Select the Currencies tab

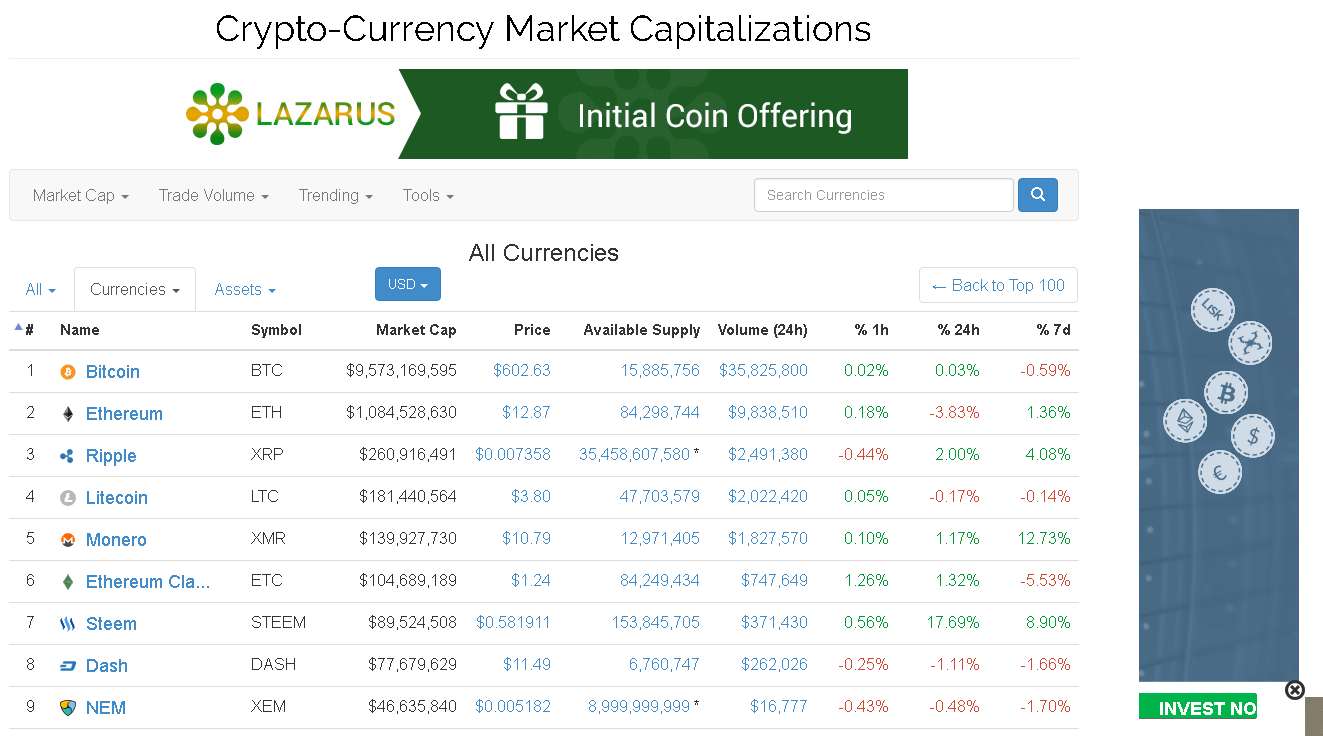tap(135, 290)
